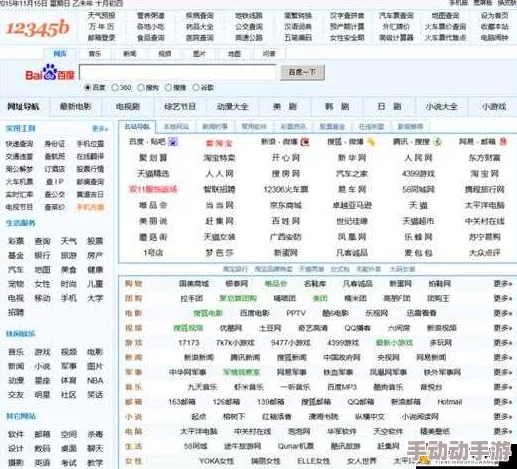The height and width of the screenshot is (469, 517).
Task: Open the 彩票 category in 生活服务
Action: click(16, 241)
